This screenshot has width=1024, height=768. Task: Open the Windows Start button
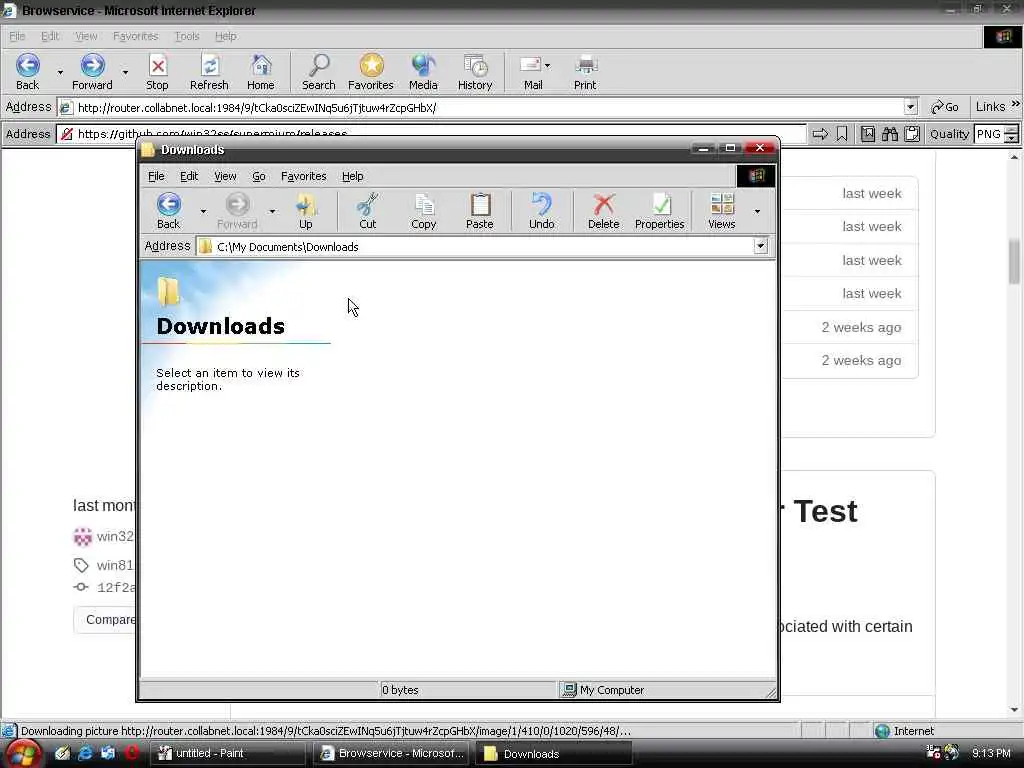pos(24,754)
